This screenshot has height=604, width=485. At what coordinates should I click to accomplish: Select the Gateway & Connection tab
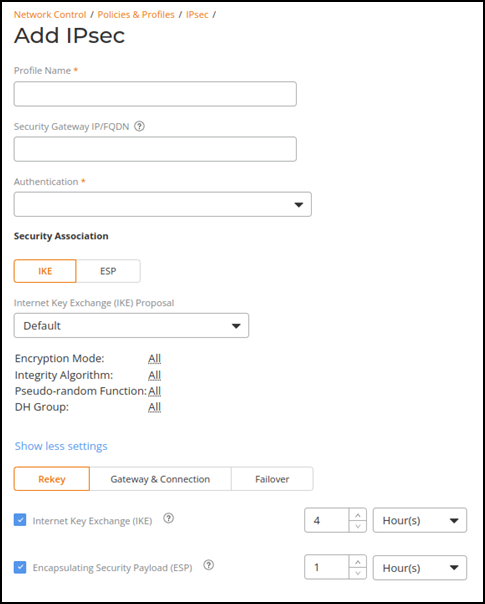tap(160, 479)
